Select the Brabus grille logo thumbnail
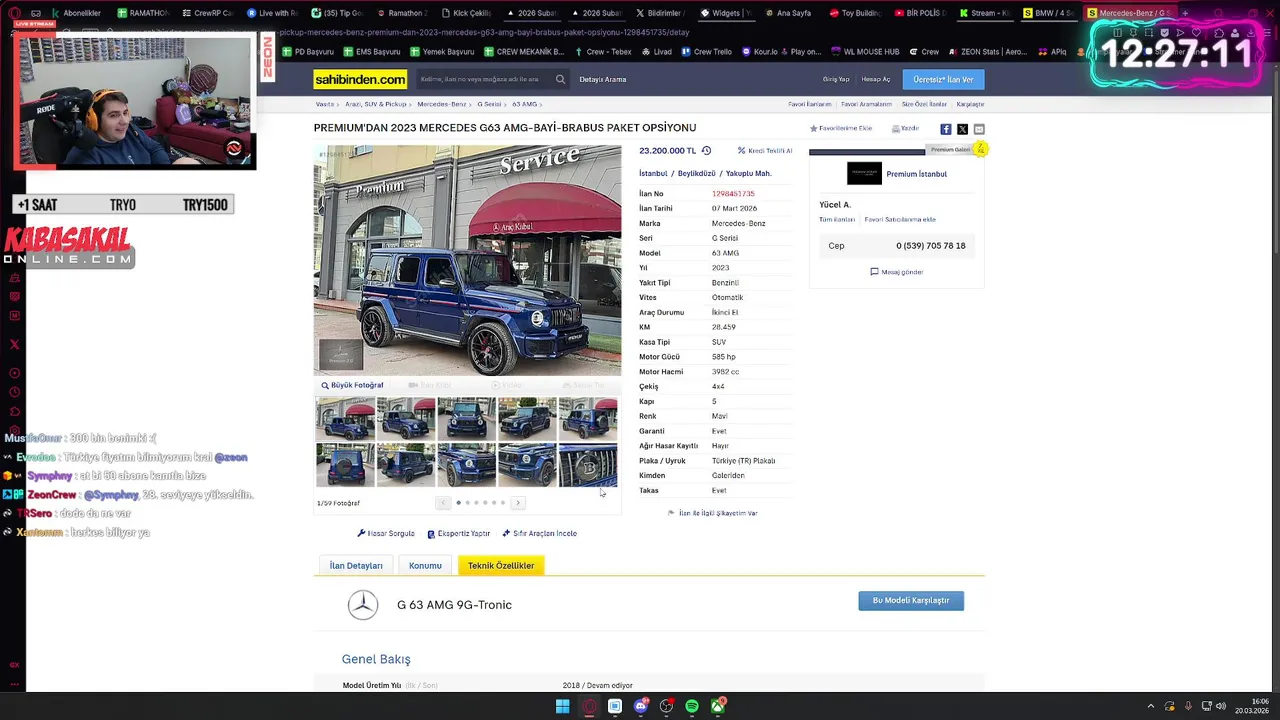 tap(588, 465)
